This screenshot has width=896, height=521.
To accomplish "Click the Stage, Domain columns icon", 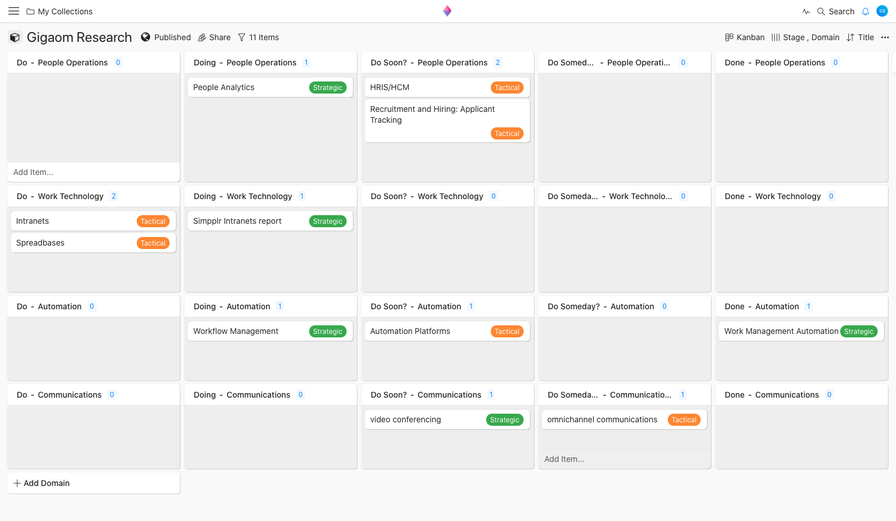I will pyautogui.click(x=775, y=37).
